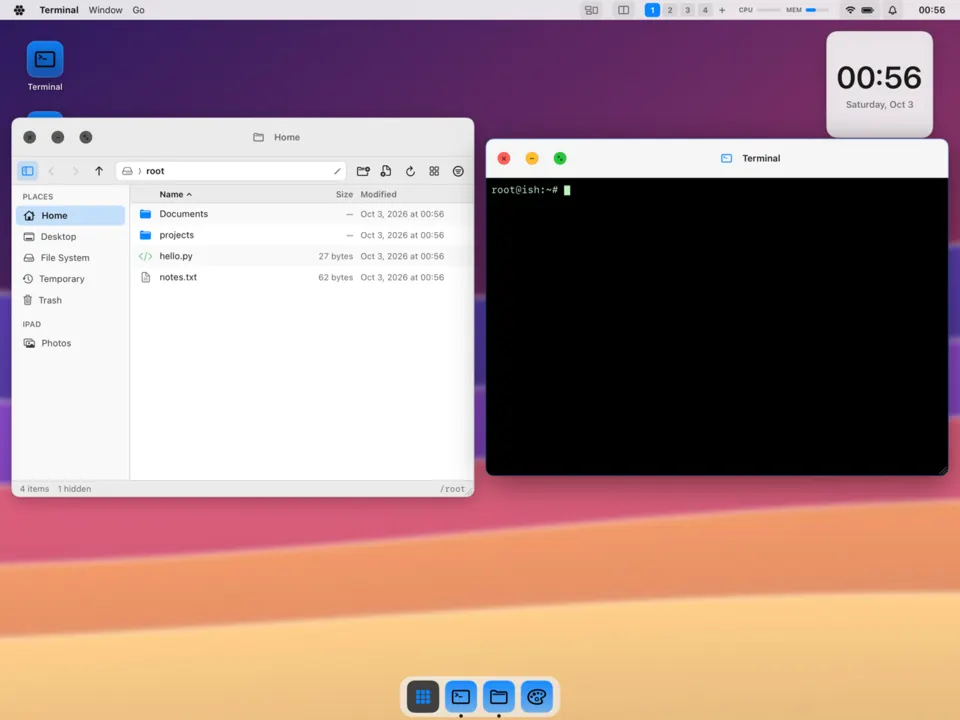Sort files by Modified column
The height and width of the screenshot is (720, 960).
pos(378,194)
